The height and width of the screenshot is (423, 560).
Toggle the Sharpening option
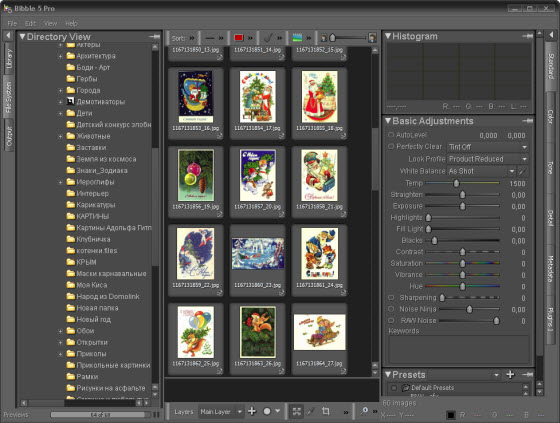pyautogui.click(x=391, y=298)
